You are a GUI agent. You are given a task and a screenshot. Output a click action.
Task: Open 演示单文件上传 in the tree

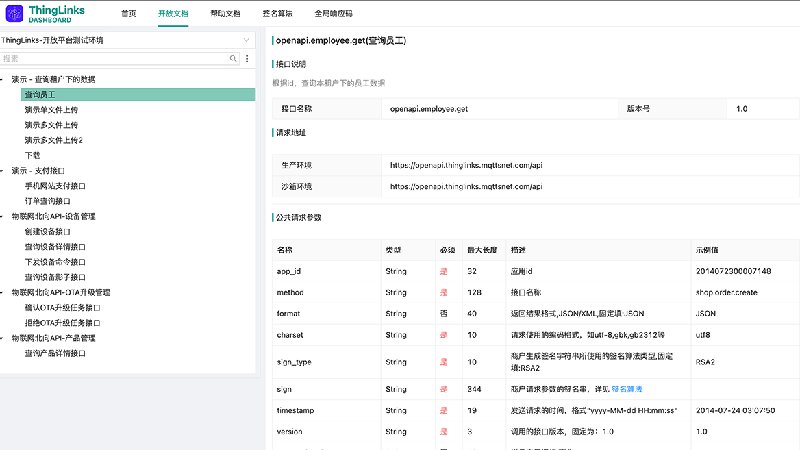(x=51, y=110)
